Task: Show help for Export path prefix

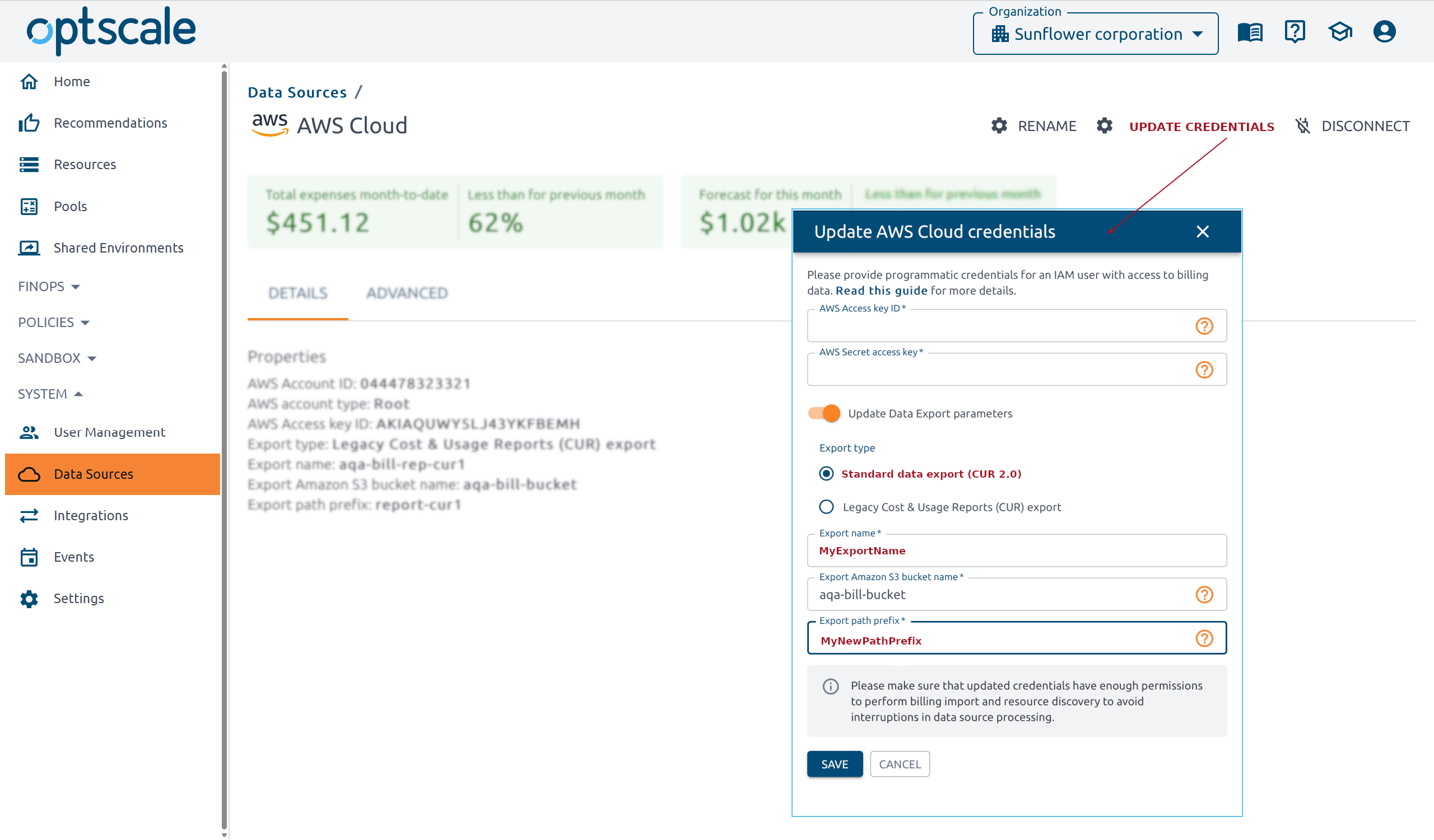Action: 1204,638
